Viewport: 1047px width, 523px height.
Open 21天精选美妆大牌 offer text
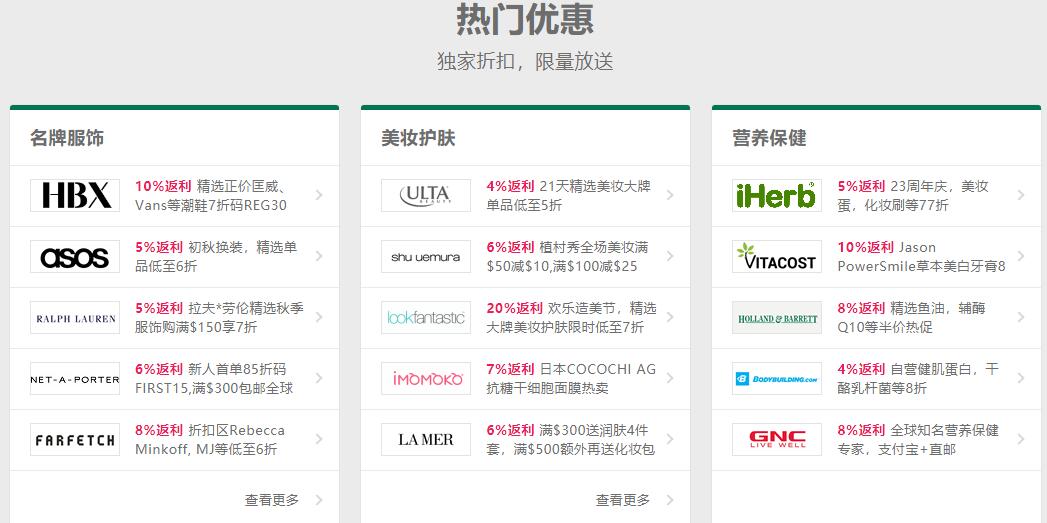click(x=568, y=196)
